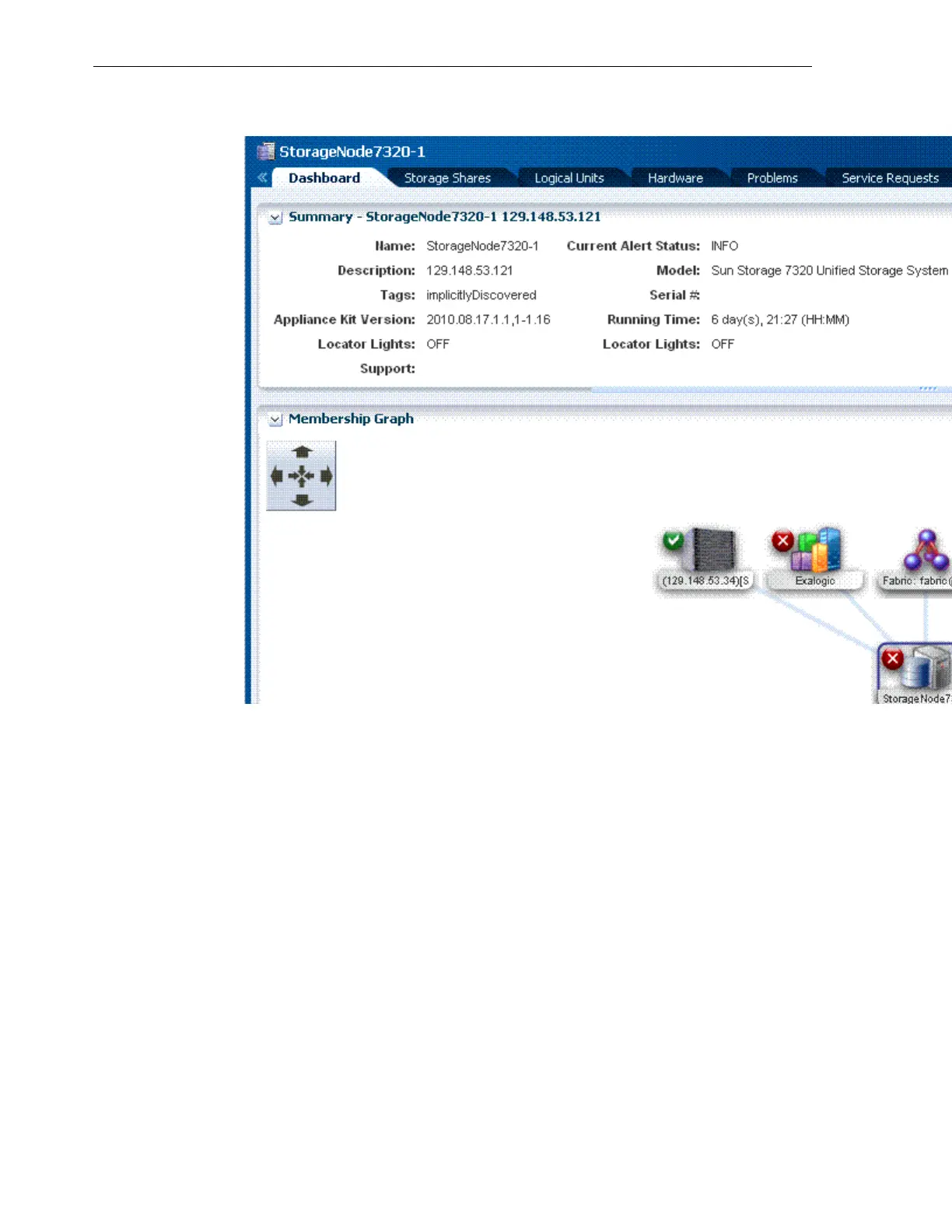Click Membership Graph heading text
Image resolution: width=952 pixels, height=1232 pixels.
[x=351, y=418]
